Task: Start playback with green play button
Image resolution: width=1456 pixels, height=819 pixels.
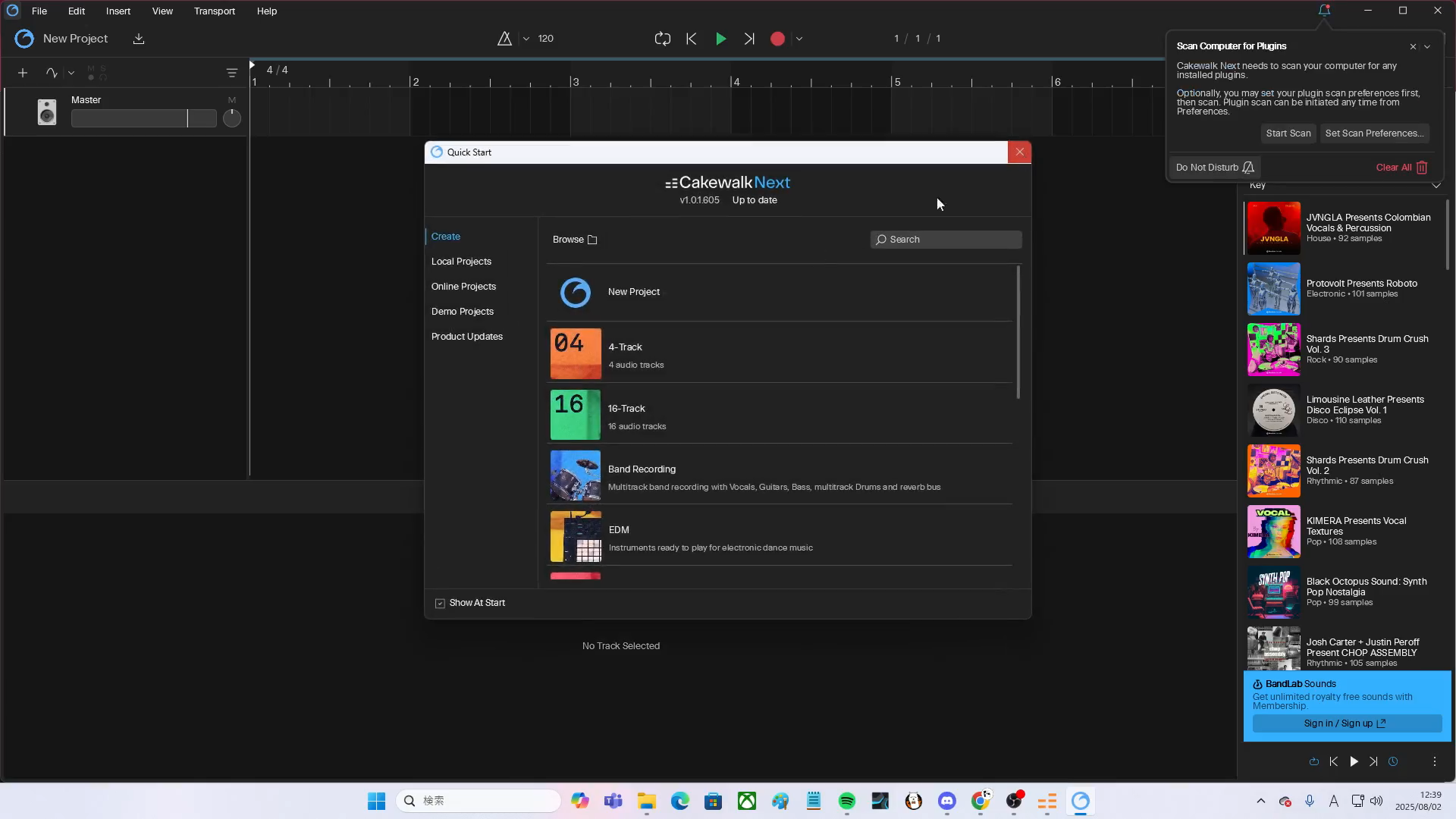Action: pyautogui.click(x=721, y=39)
